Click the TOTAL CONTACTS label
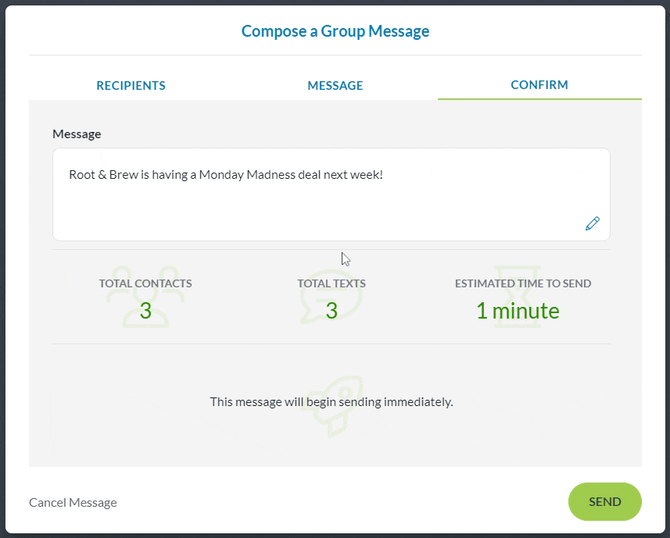Screen dimensions: 670x538 pyautogui.click(x=145, y=283)
